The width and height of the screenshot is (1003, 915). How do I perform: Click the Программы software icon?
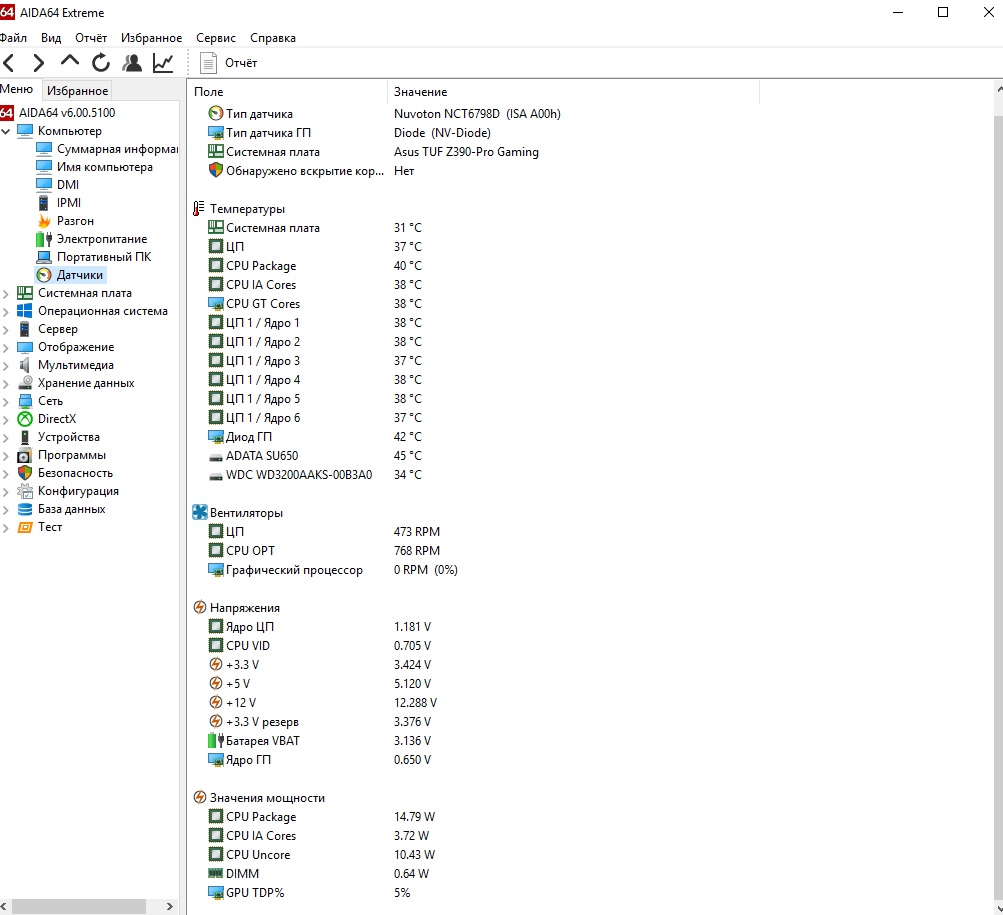click(x=25, y=456)
